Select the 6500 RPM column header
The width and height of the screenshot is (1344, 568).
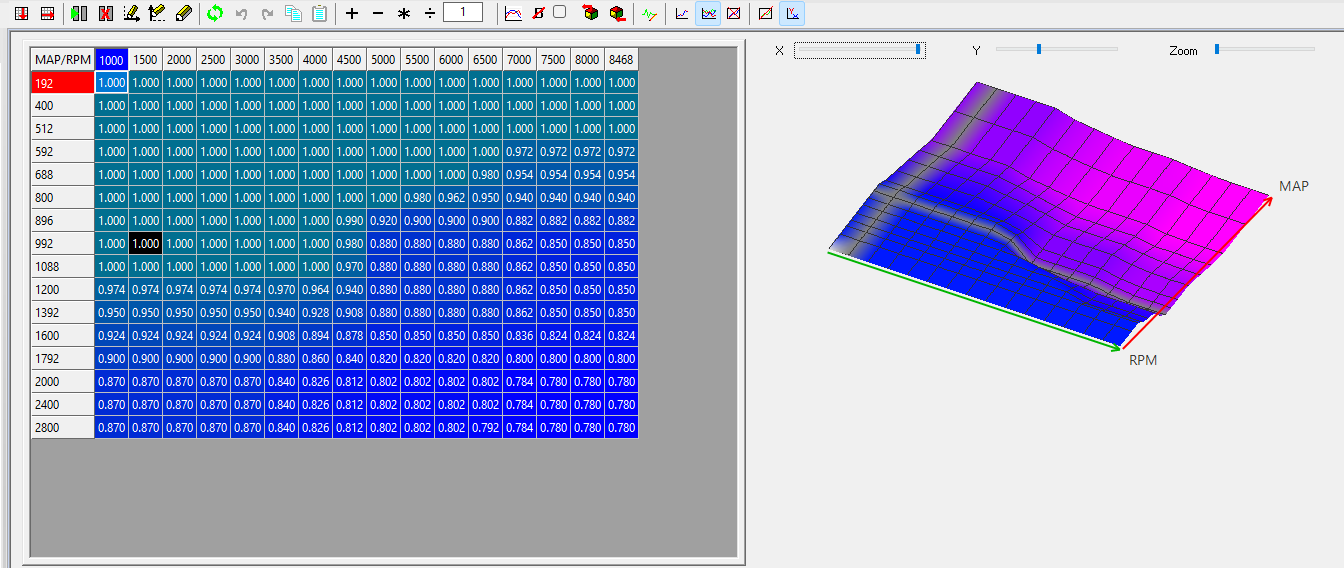click(x=485, y=59)
